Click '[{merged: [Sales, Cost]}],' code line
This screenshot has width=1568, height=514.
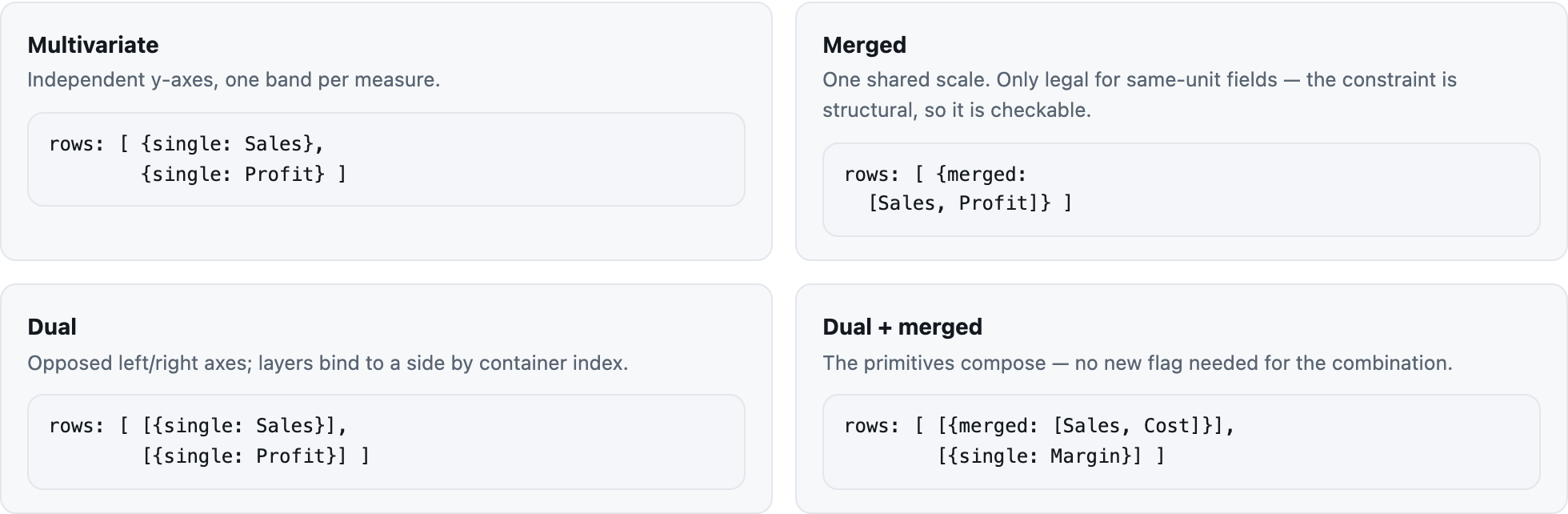(1086, 426)
